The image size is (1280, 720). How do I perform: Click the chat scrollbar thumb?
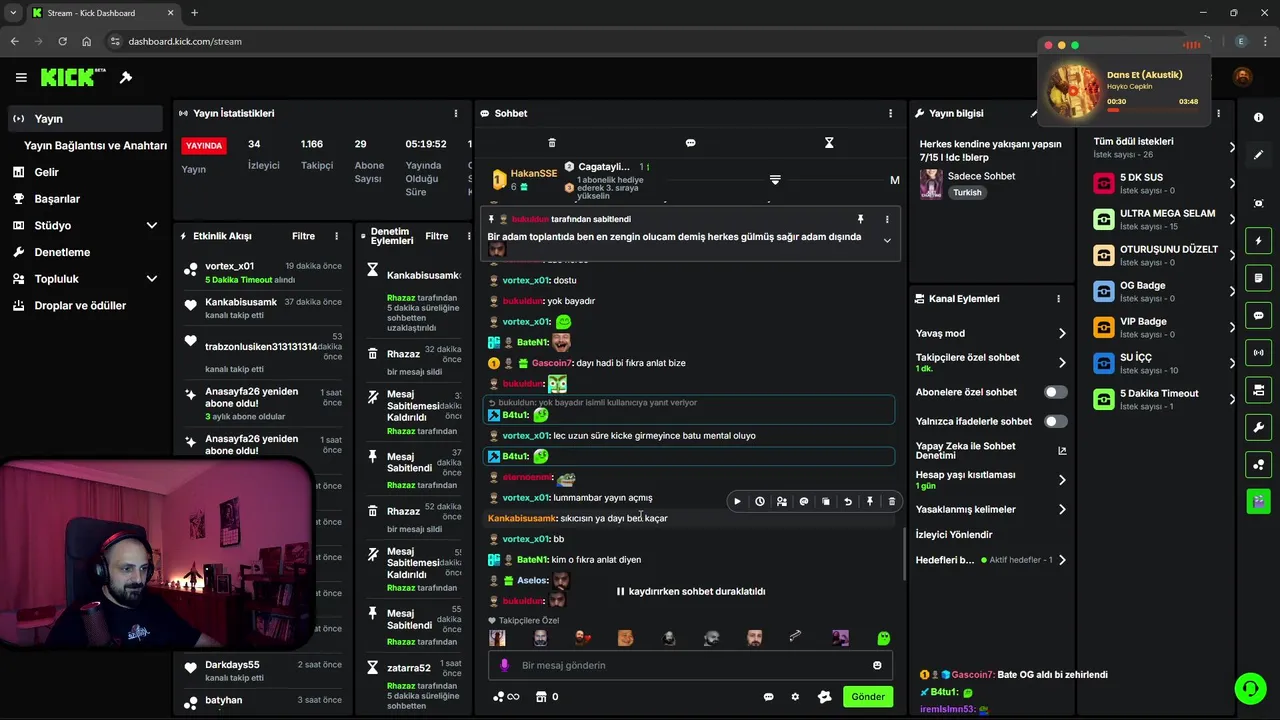tap(905, 554)
